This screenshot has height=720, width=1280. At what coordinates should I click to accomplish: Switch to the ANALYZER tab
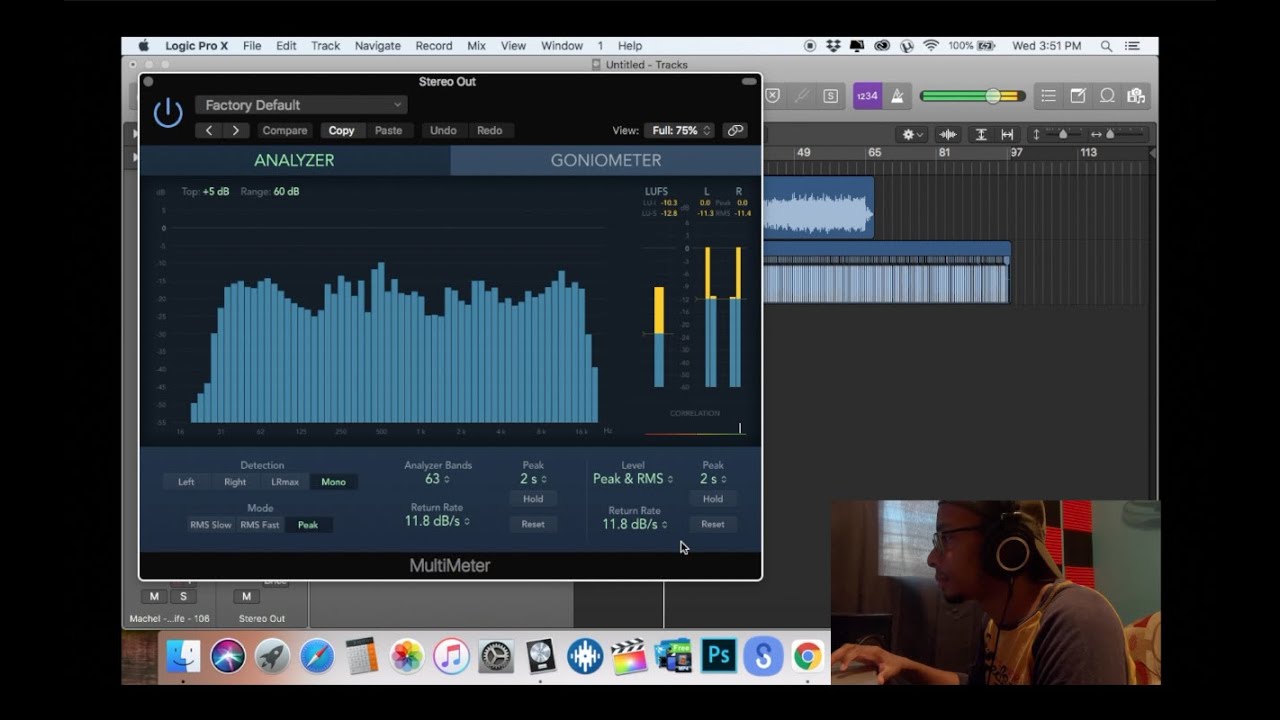click(294, 160)
